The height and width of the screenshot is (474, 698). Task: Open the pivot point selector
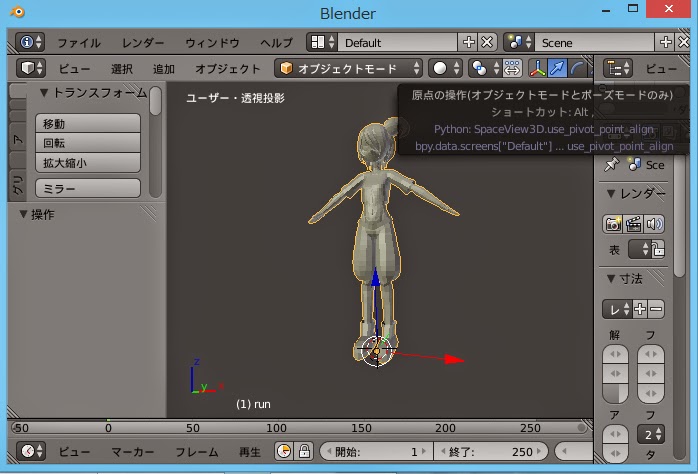484,68
